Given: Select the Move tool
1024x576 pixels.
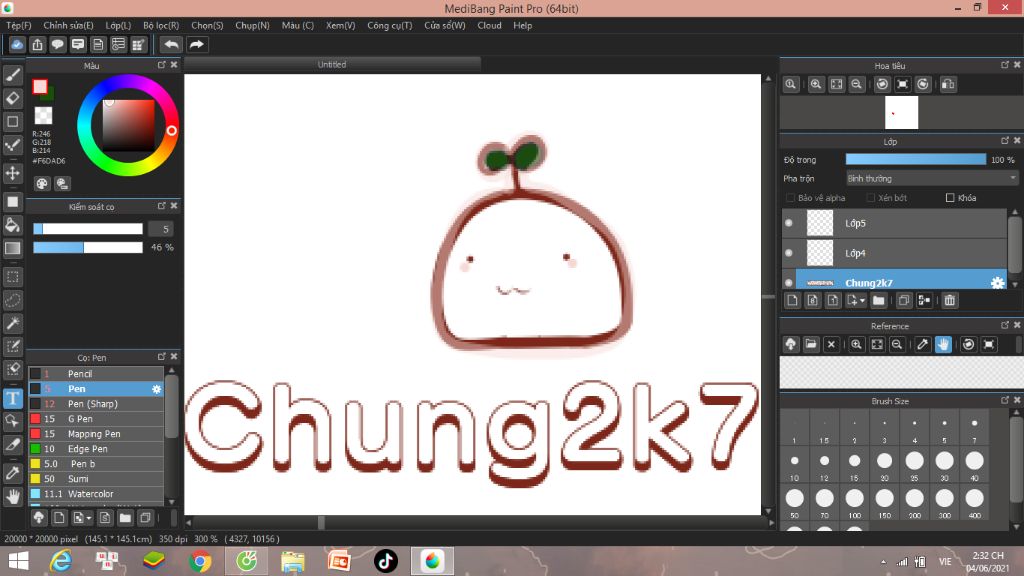Looking at the screenshot, I should tap(12, 173).
